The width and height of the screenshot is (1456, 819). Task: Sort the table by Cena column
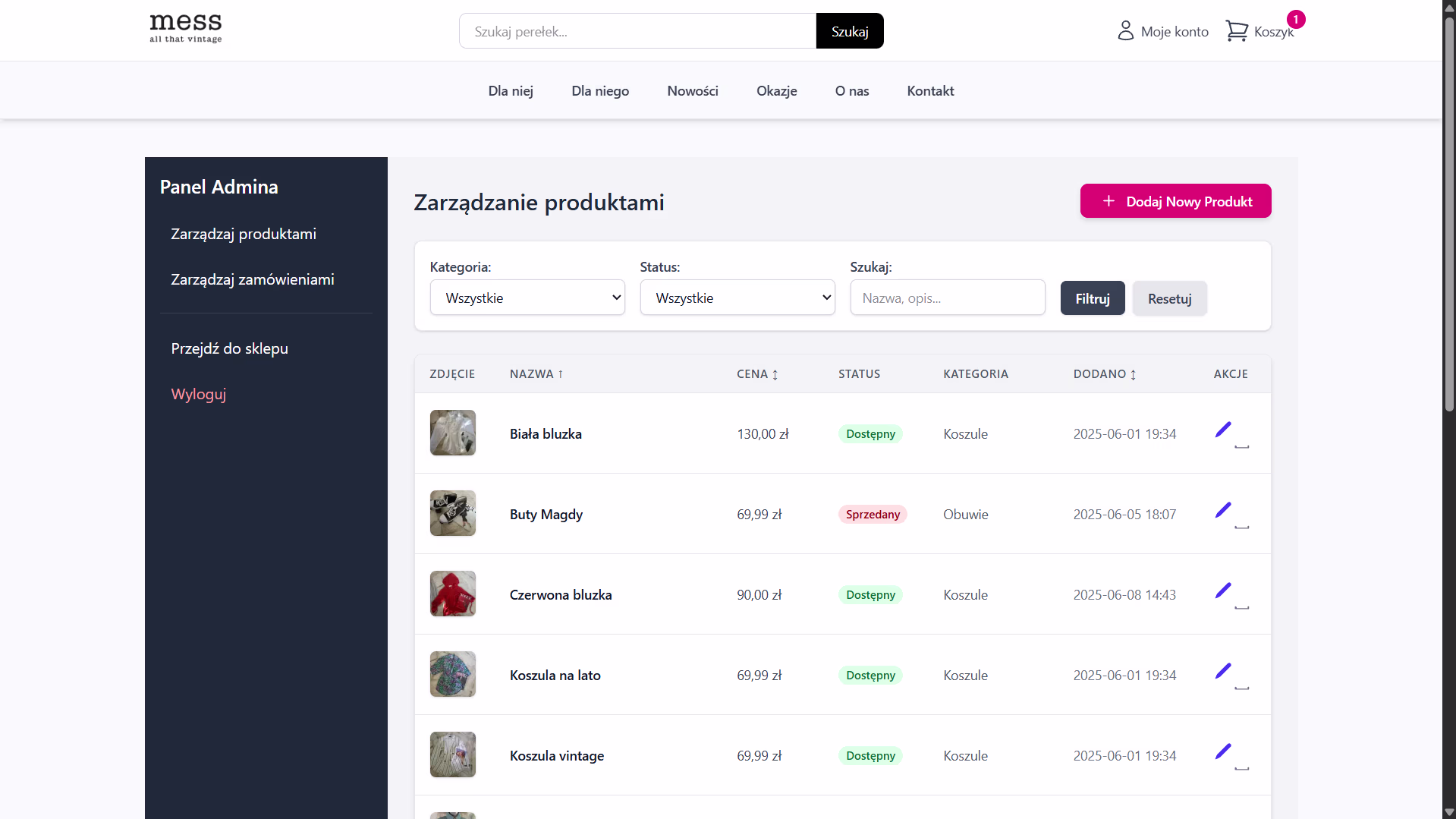click(756, 374)
